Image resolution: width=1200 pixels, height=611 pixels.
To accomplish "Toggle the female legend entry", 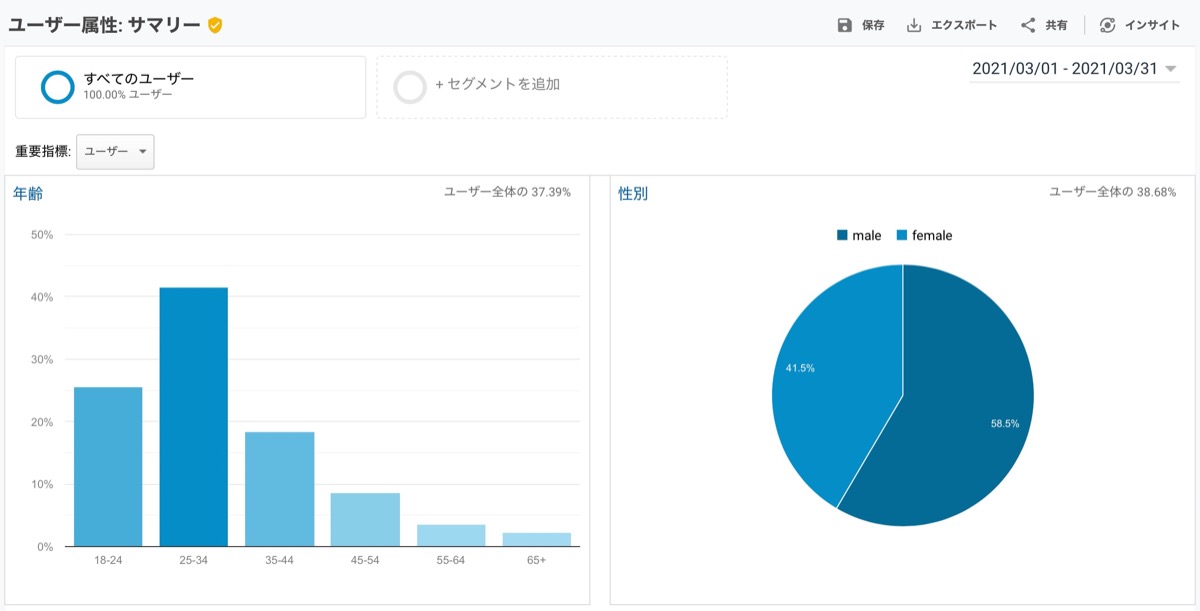I will pos(924,235).
